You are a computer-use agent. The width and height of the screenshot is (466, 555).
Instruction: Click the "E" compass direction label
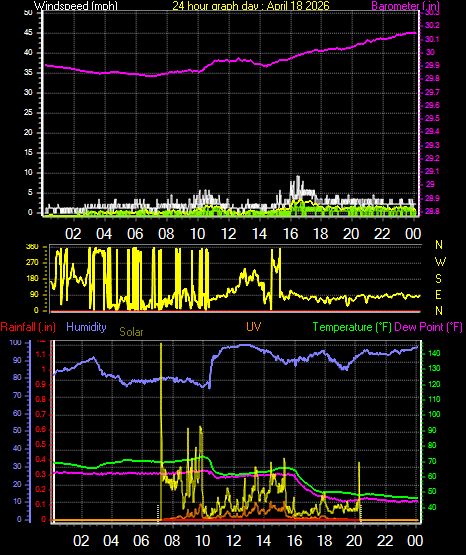click(x=438, y=294)
